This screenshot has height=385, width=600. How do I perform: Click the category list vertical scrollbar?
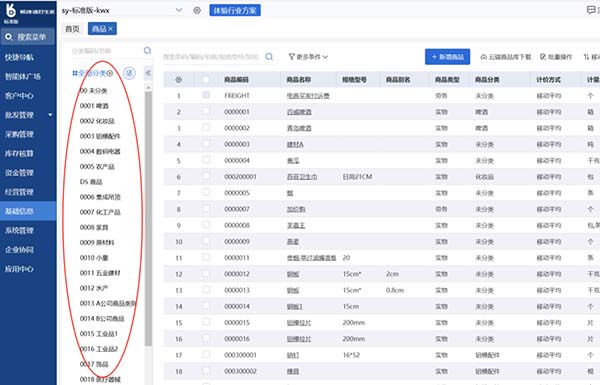[x=148, y=218]
